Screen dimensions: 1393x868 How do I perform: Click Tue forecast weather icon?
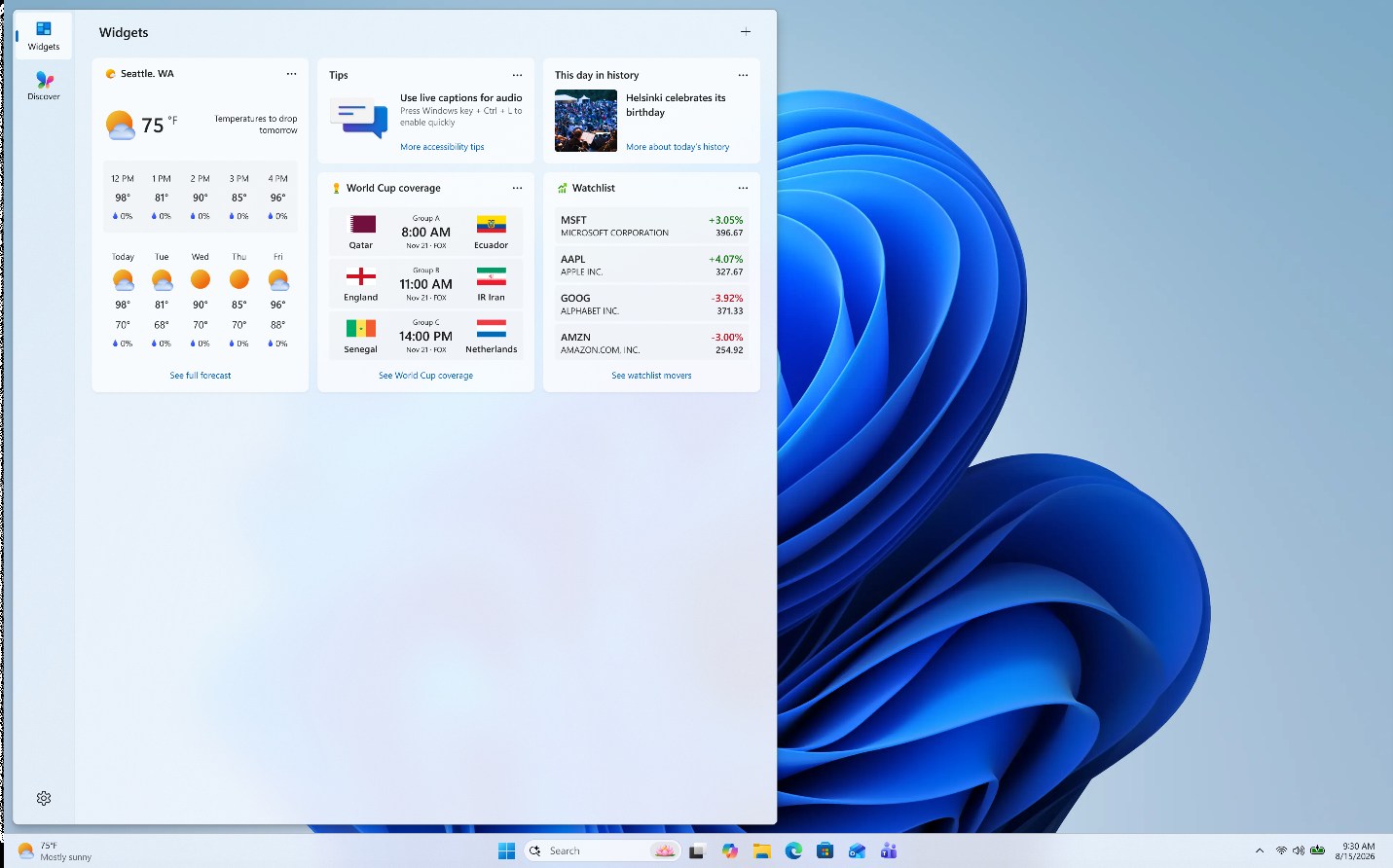(x=162, y=280)
